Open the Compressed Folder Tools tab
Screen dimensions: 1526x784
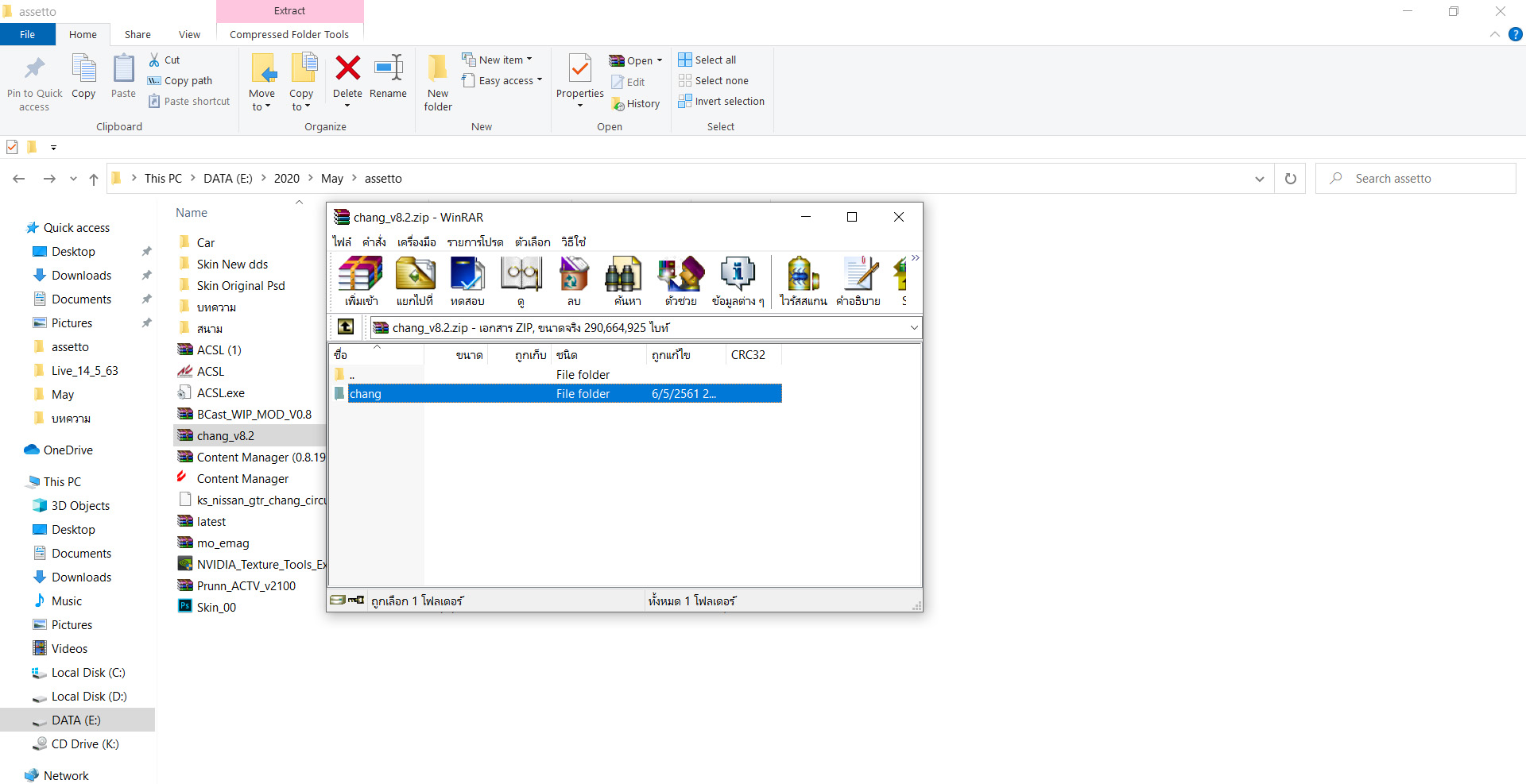tap(289, 34)
